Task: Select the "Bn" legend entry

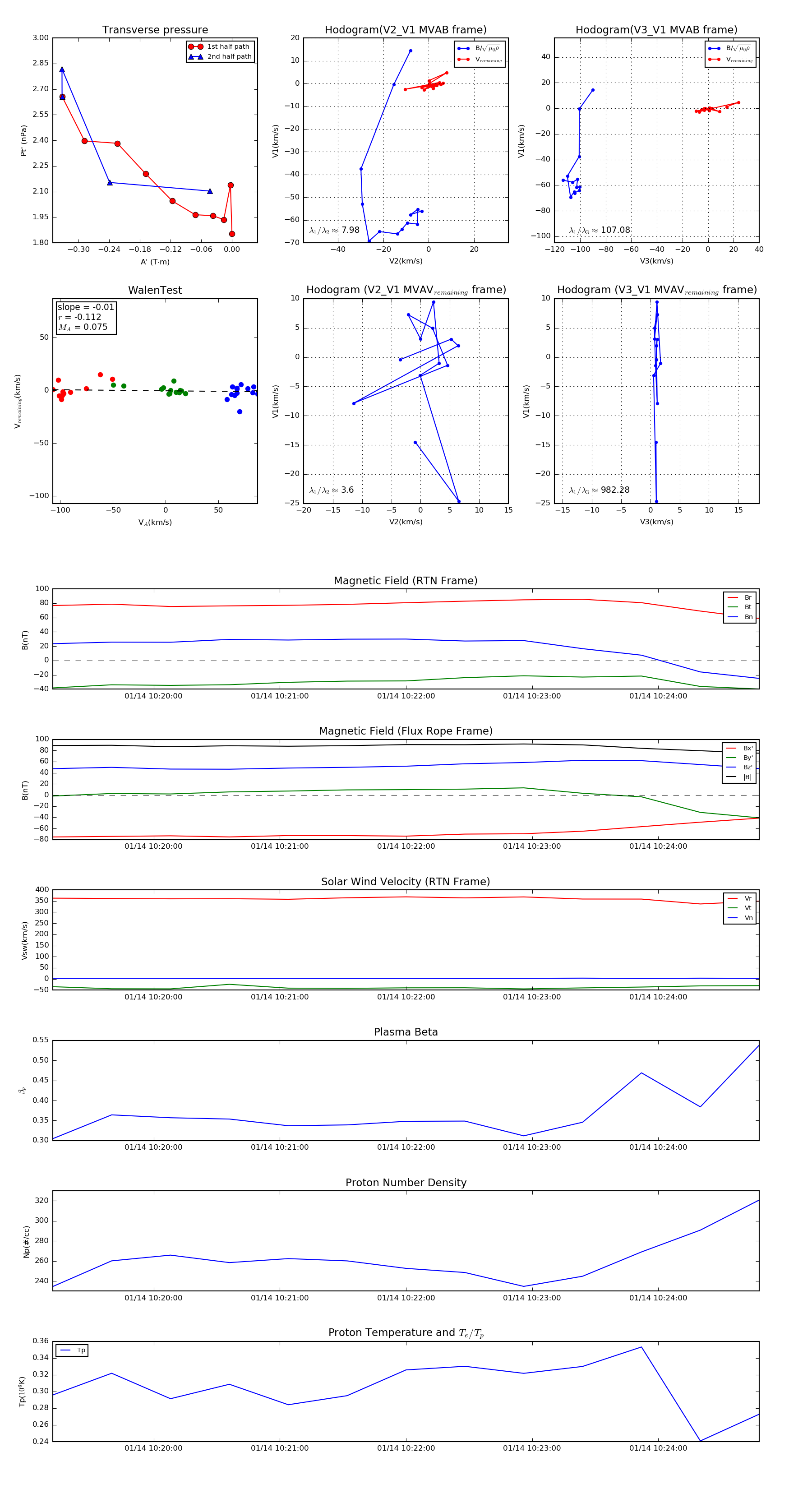Action: tap(741, 617)
